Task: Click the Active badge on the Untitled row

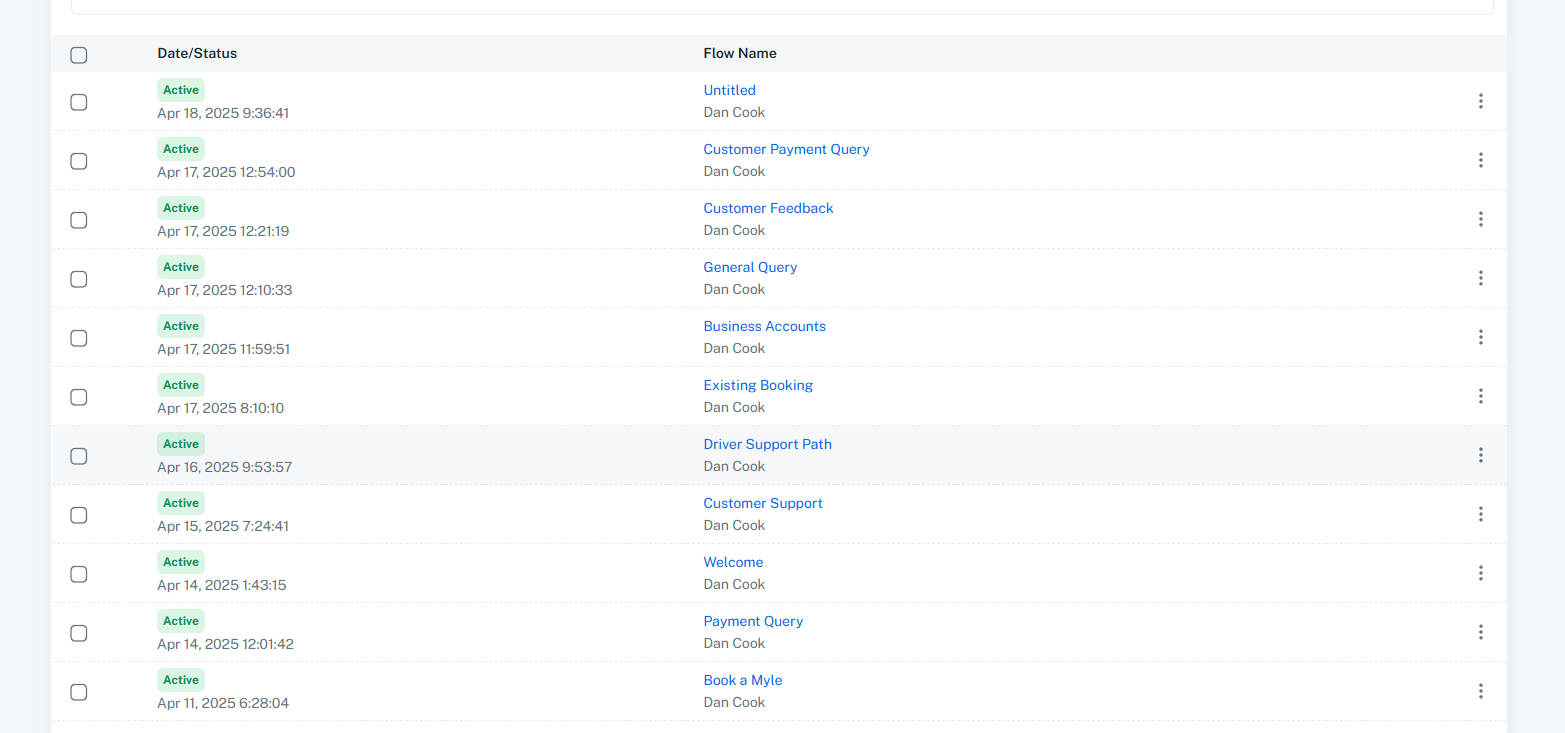Action: pyautogui.click(x=181, y=90)
